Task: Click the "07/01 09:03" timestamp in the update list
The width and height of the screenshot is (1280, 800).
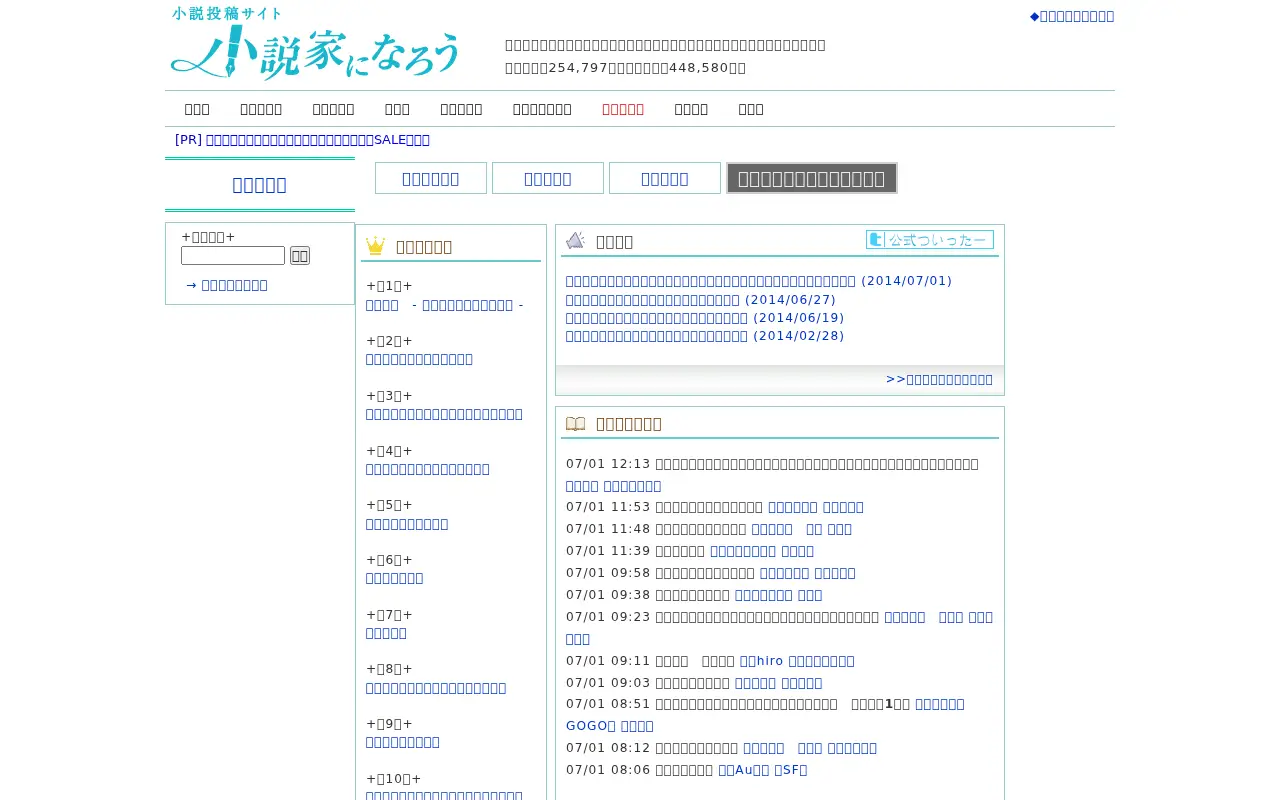Action: click(608, 683)
